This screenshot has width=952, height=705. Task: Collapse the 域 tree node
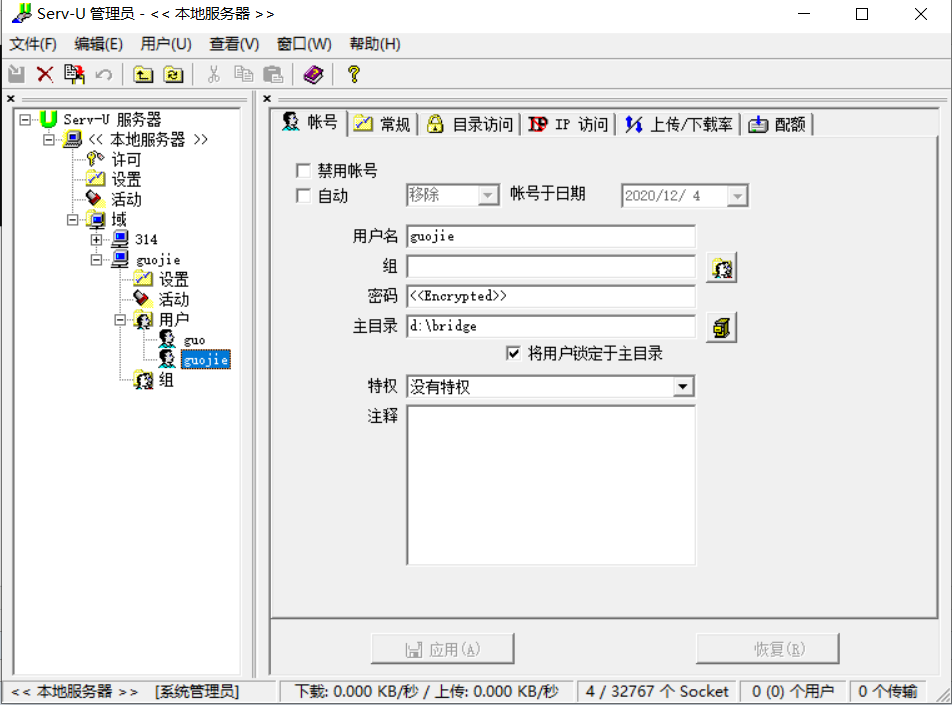tap(72, 220)
